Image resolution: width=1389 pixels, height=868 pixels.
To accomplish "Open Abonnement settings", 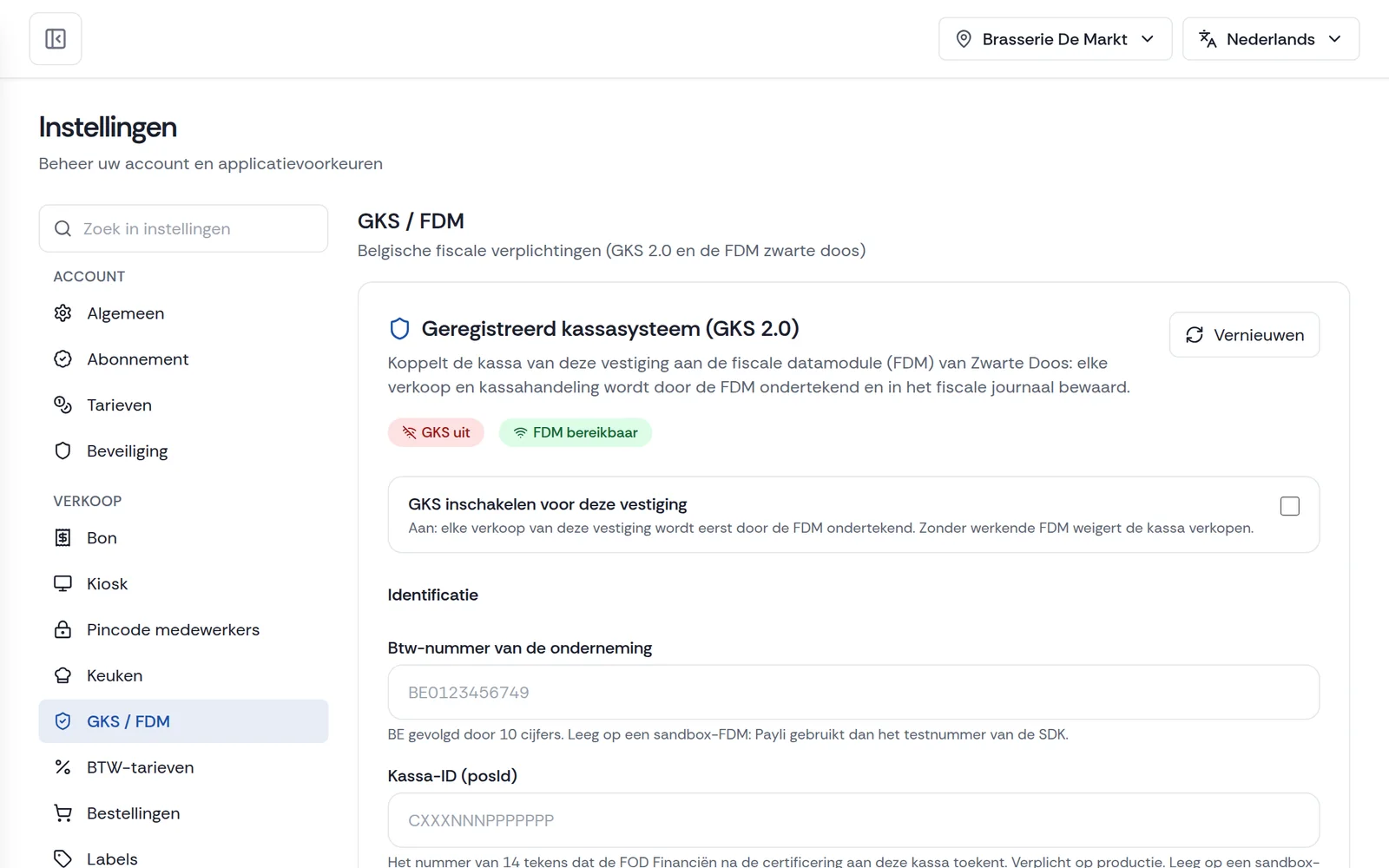I will click(183, 359).
